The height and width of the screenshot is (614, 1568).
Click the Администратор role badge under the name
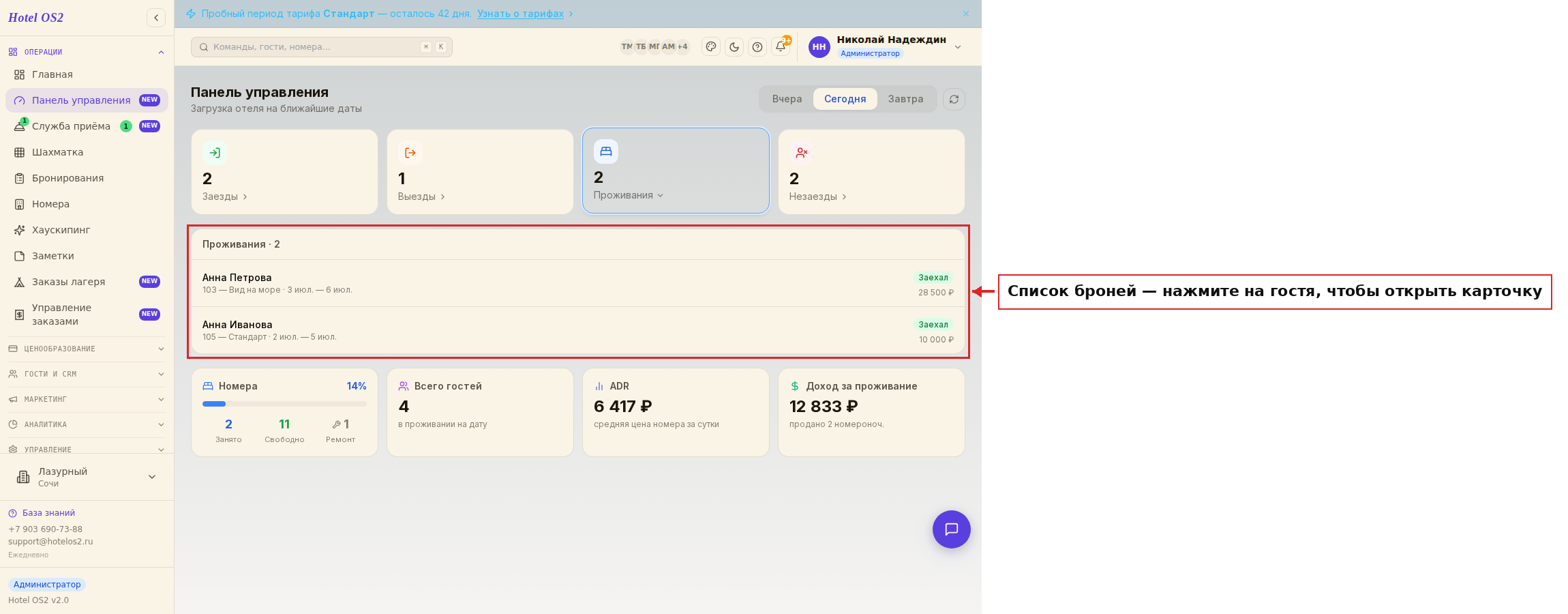click(870, 53)
